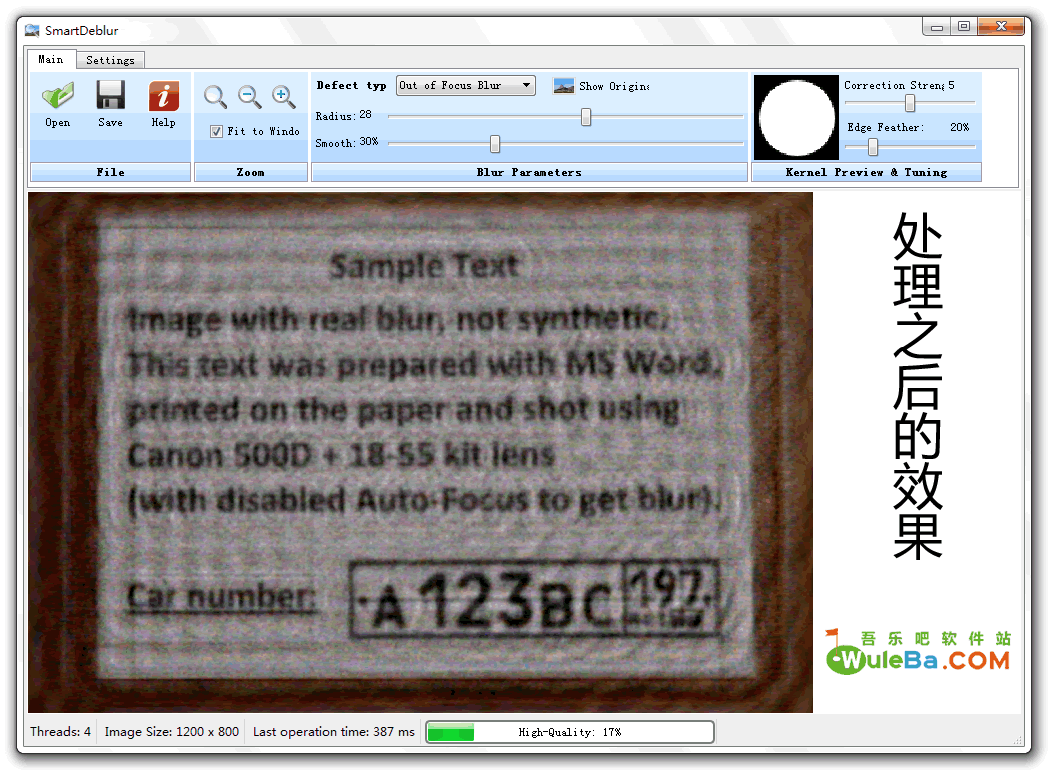Click the SmartDeblur title bar app icon
This screenshot has width=1049, height=773.
click(32, 31)
